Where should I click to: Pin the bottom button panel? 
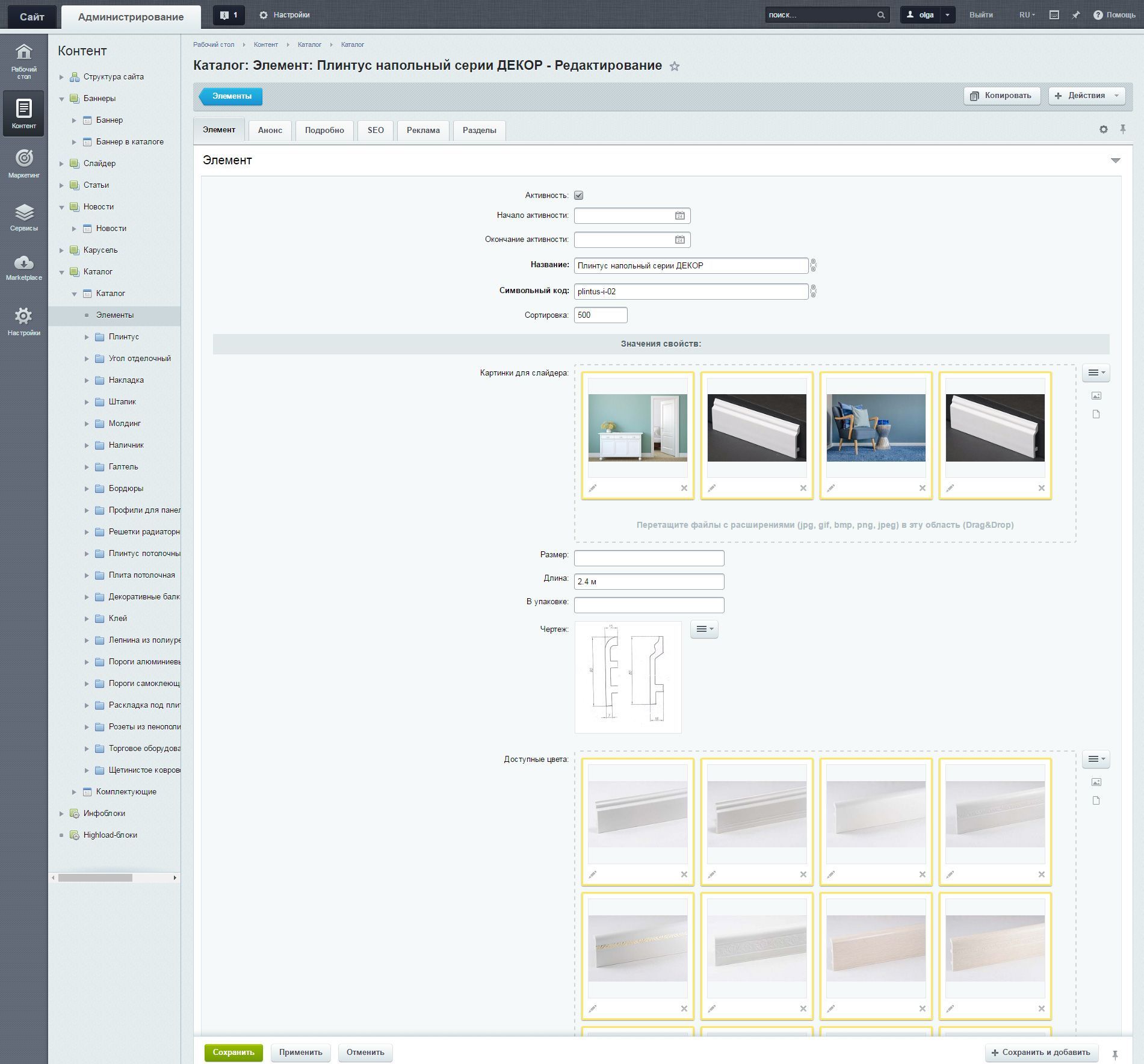1115,1054
